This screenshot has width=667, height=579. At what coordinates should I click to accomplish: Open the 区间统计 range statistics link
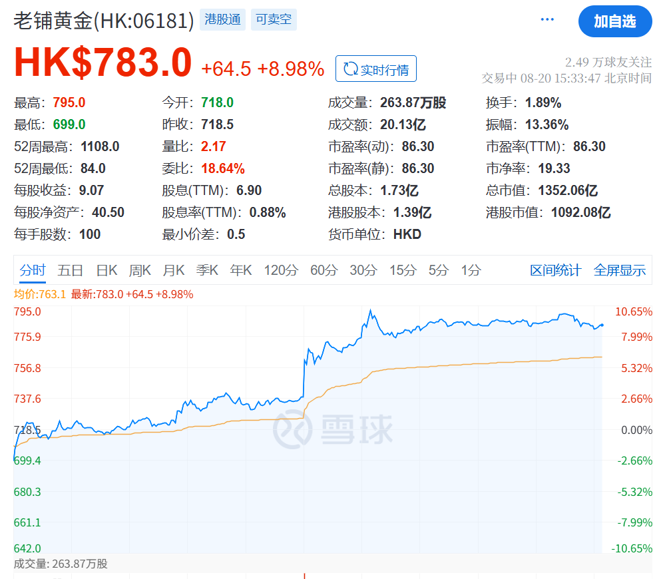click(x=555, y=270)
